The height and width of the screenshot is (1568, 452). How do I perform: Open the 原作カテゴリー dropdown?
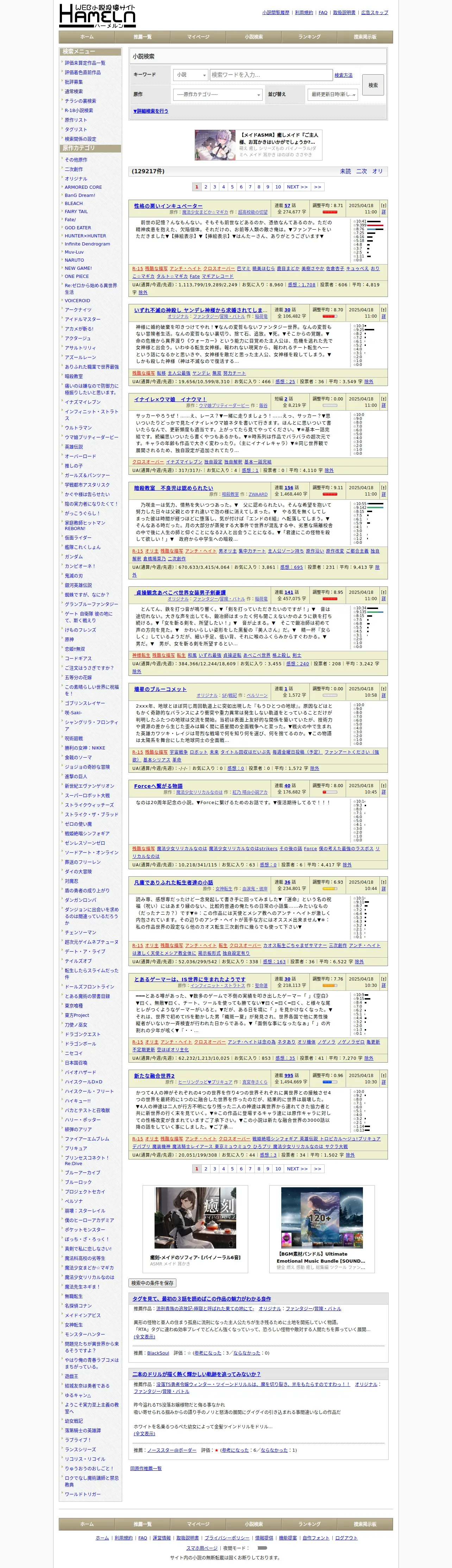pos(218,94)
